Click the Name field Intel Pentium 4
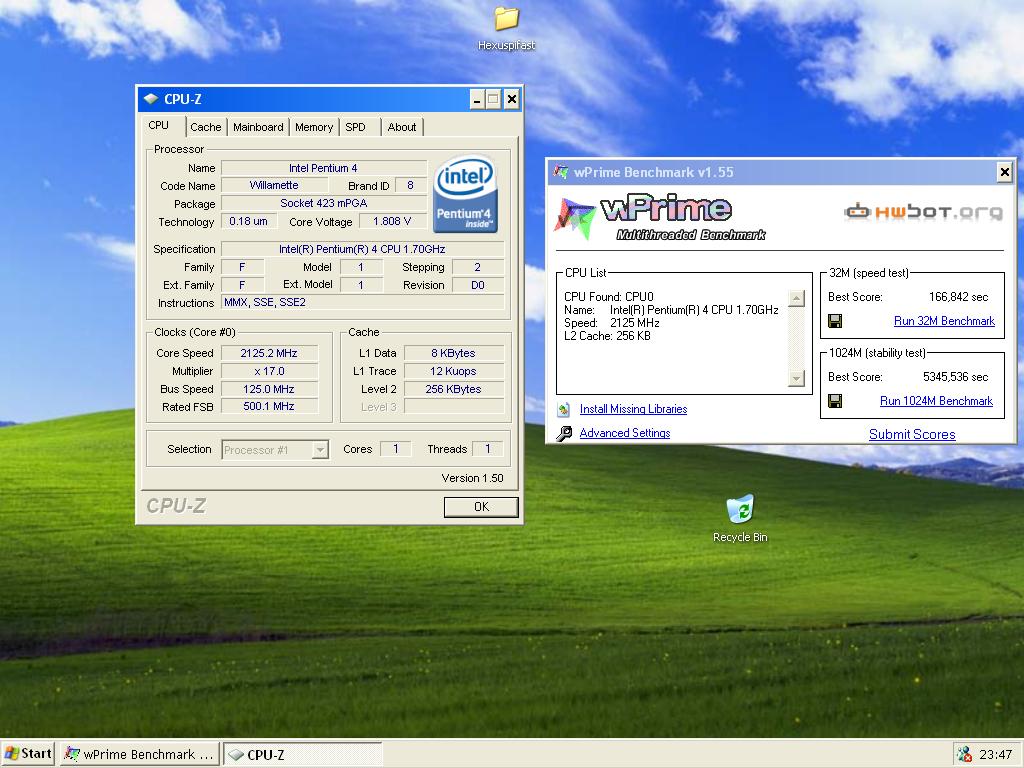This screenshot has width=1024, height=768. click(x=324, y=168)
